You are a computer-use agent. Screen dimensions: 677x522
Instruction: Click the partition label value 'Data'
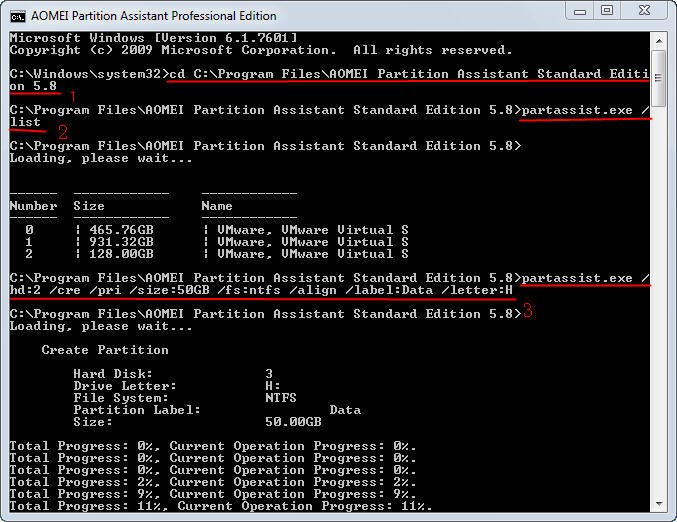click(x=345, y=410)
